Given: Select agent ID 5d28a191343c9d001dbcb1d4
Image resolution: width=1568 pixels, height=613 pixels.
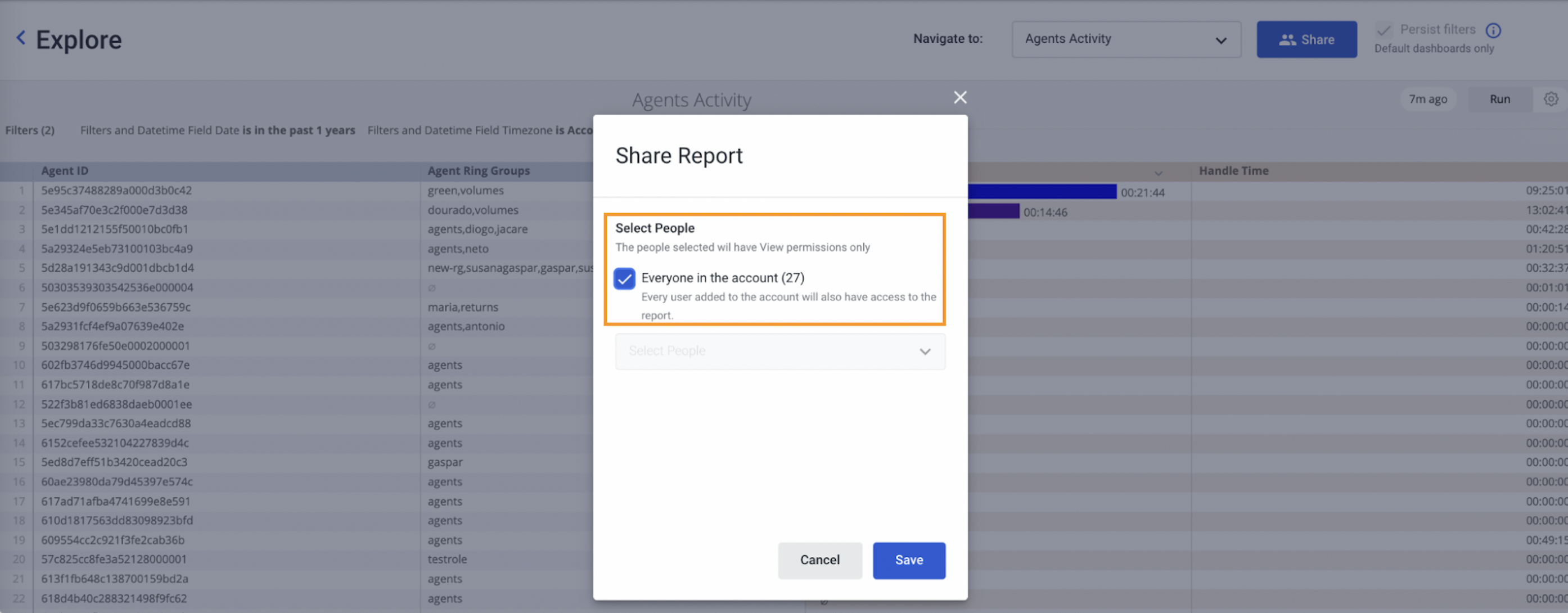Looking at the screenshot, I should pos(118,268).
